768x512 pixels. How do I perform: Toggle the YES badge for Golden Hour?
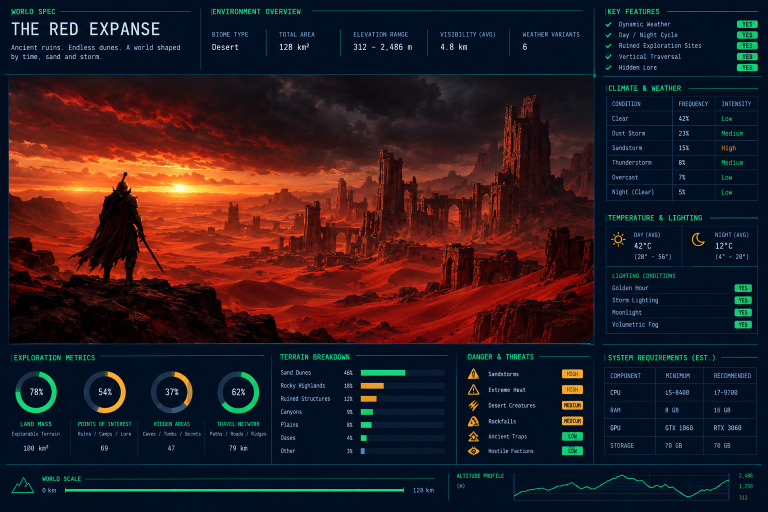(x=743, y=288)
